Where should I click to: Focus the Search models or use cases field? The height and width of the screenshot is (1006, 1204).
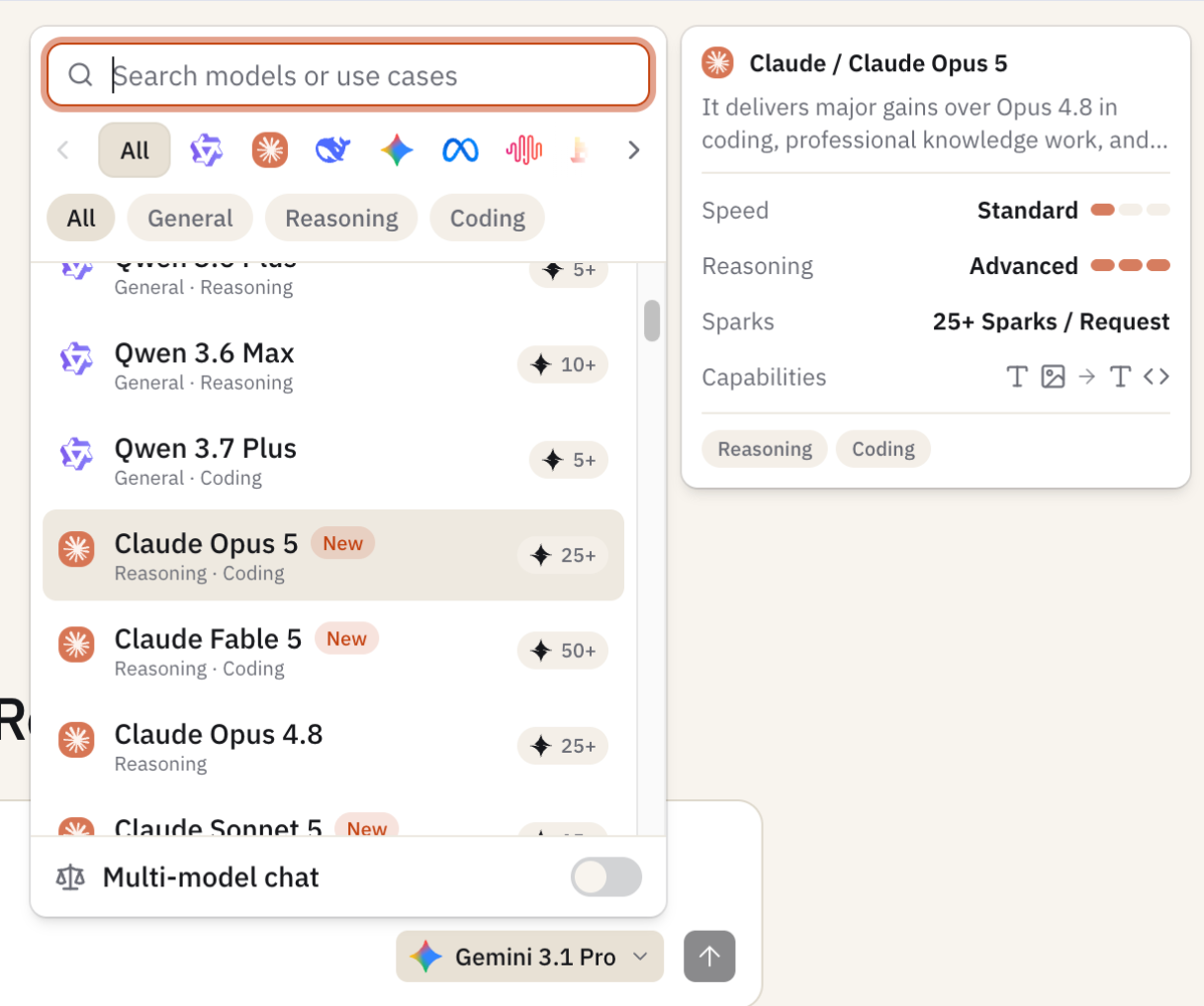pos(348,75)
